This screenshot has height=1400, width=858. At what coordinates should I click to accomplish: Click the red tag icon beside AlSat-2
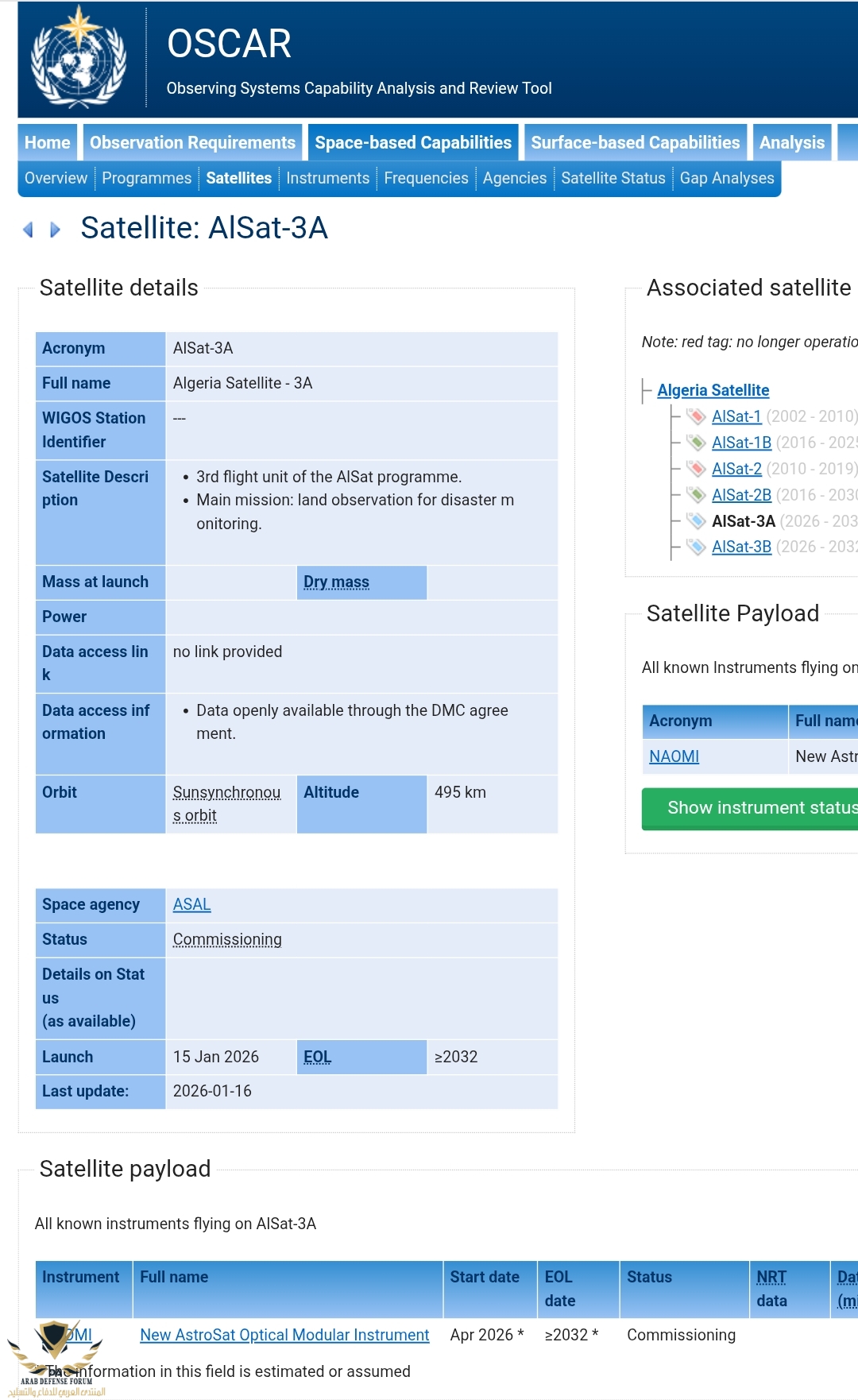point(696,469)
